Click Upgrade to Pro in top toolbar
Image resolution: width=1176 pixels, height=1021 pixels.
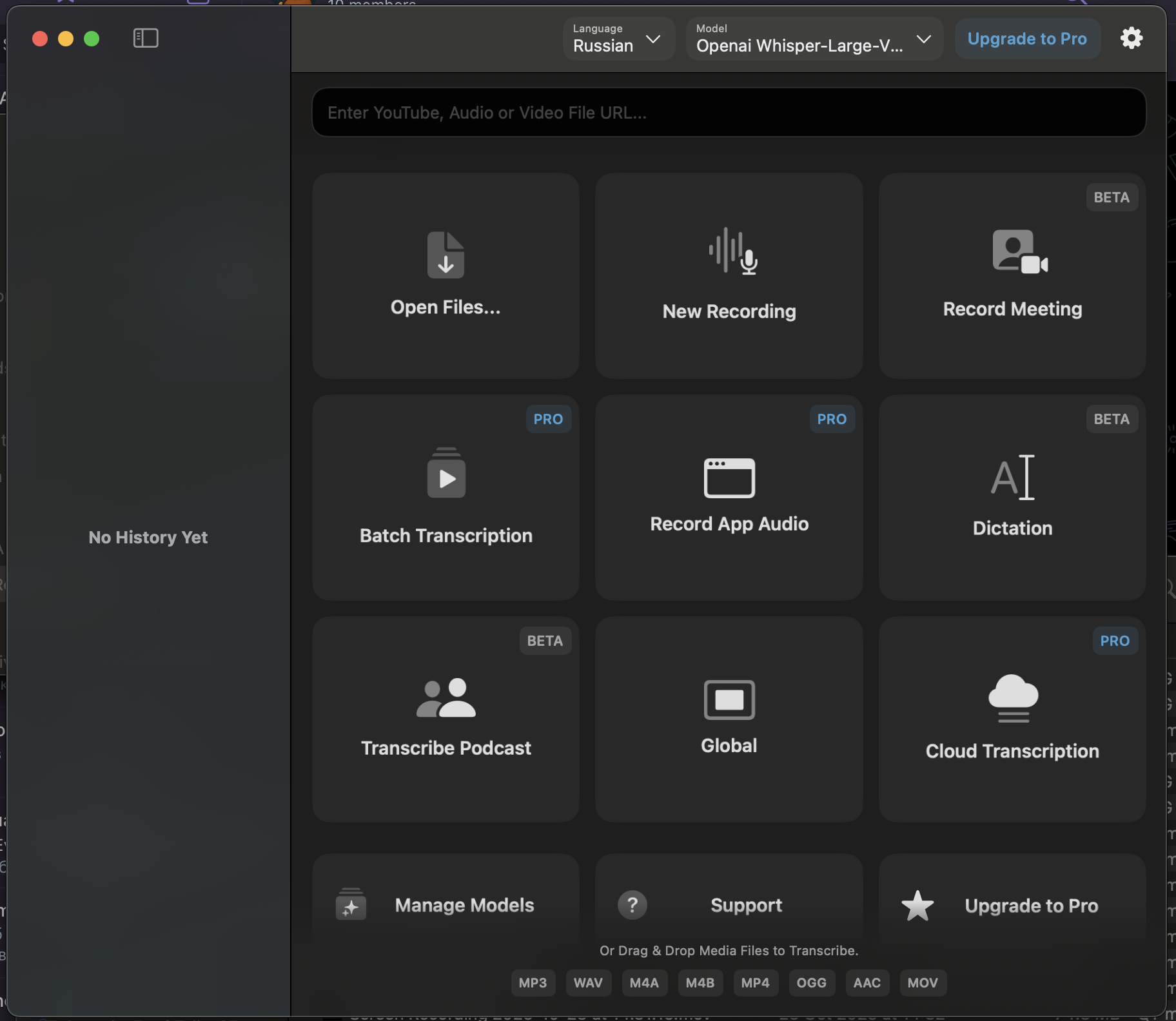(1027, 39)
